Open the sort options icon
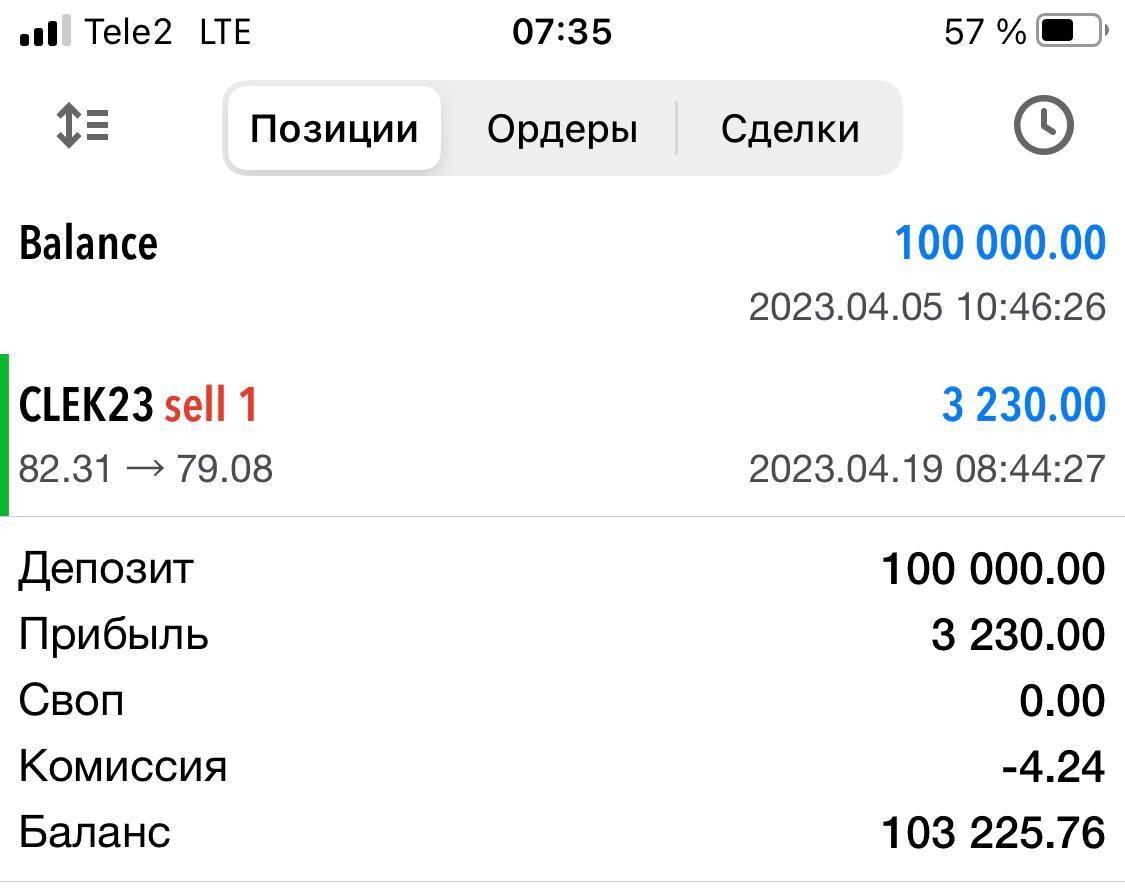Screen dimensions: 1125x896 pyautogui.click(x=83, y=128)
